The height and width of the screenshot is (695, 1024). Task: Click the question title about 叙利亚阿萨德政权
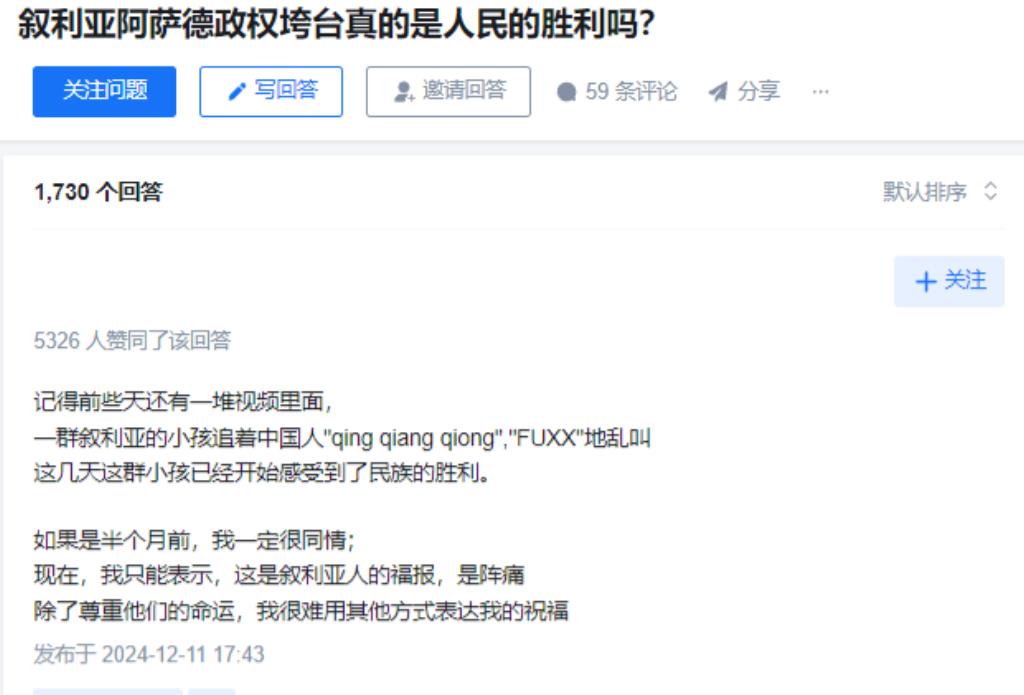pyautogui.click(x=336, y=24)
